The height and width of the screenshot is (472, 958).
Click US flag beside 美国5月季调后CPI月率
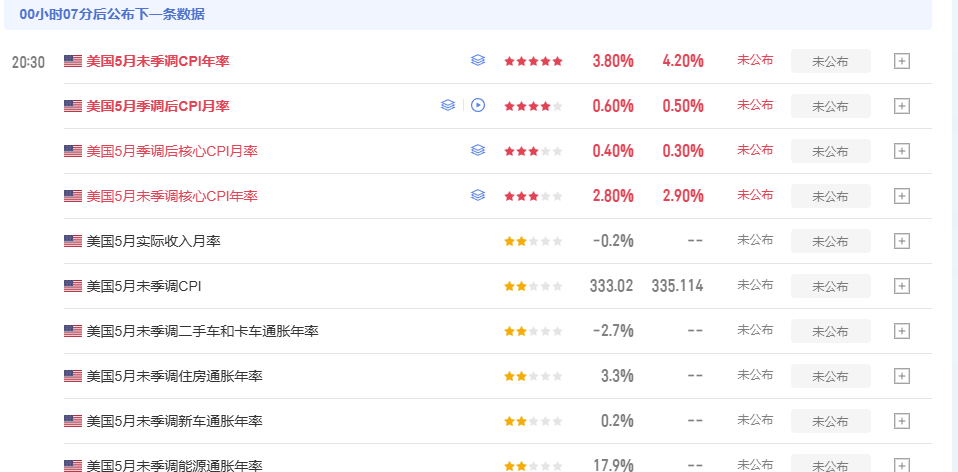[73, 106]
